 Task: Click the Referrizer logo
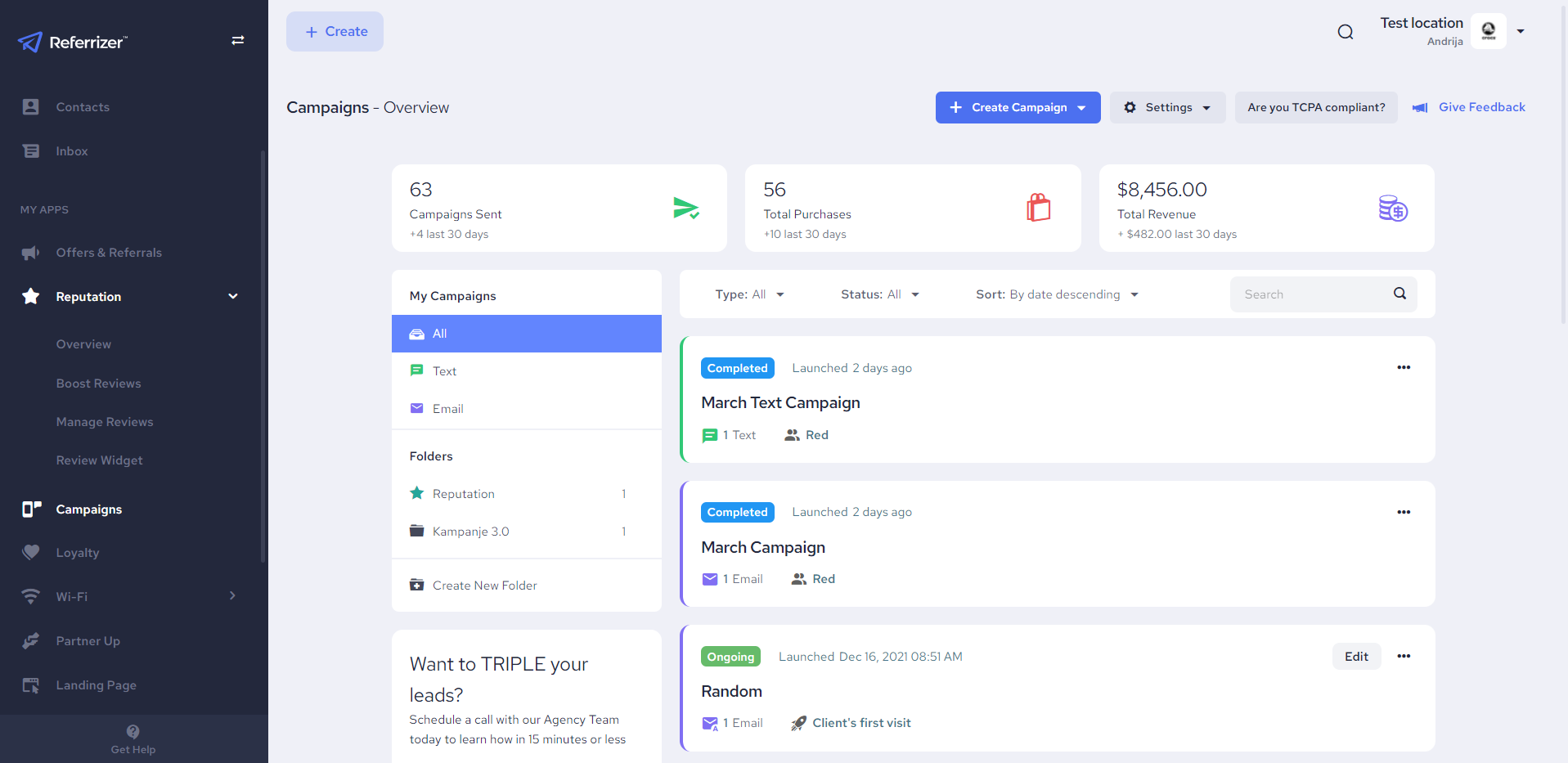point(72,42)
